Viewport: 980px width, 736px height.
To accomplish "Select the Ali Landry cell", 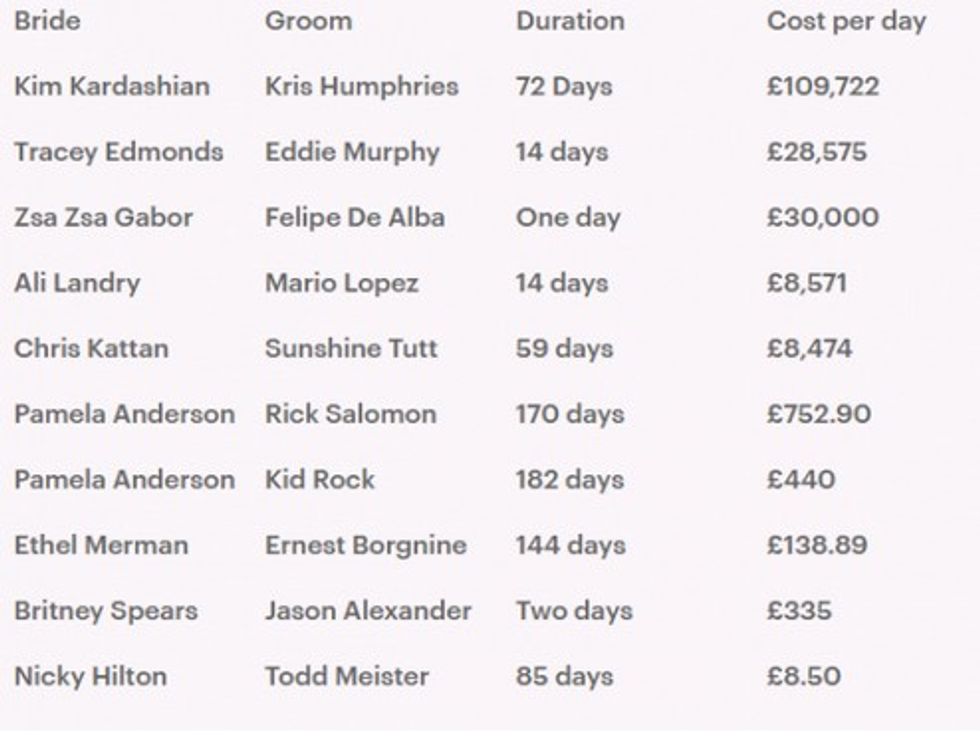I will [77, 283].
